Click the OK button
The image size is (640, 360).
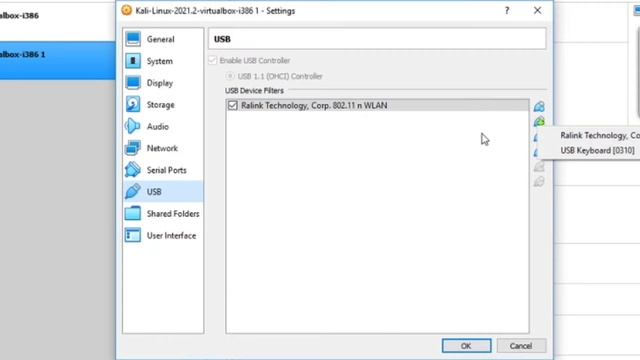467,346
